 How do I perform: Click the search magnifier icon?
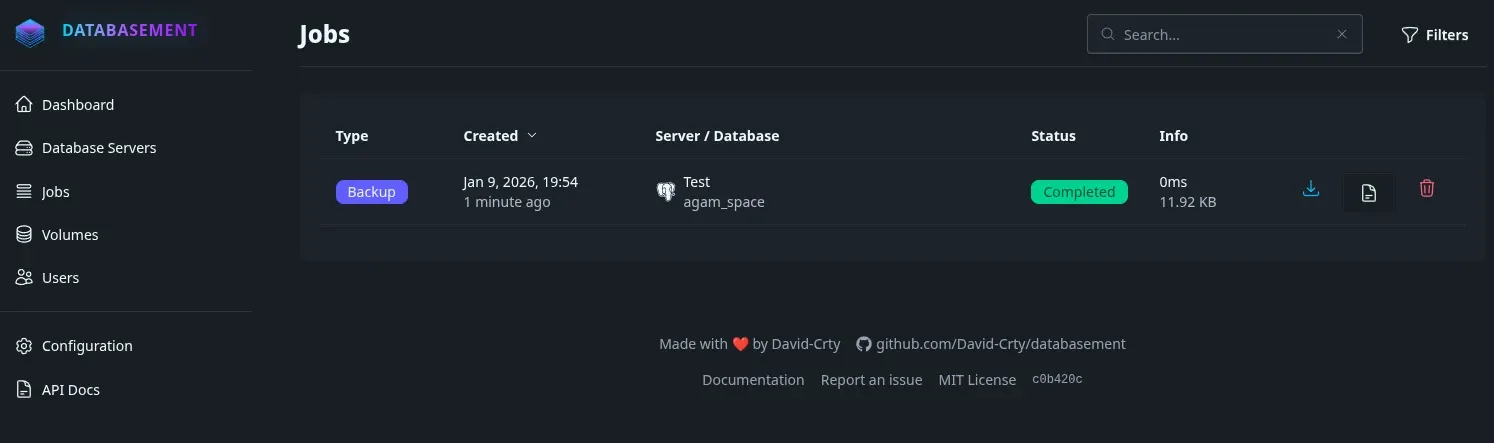pos(1108,34)
